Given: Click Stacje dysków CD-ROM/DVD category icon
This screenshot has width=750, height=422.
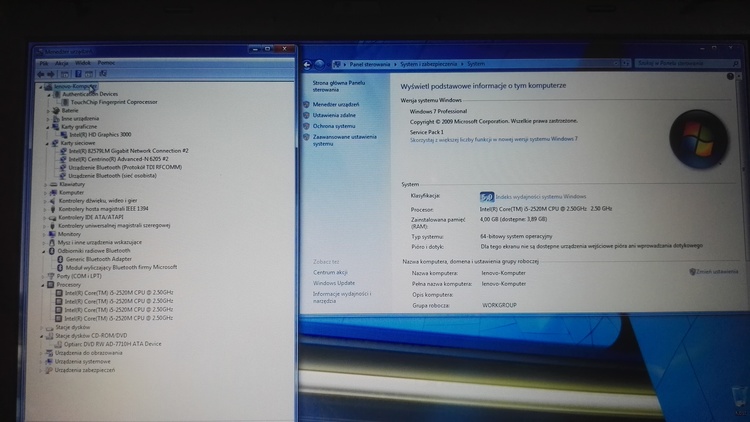Looking at the screenshot, I should (x=49, y=336).
